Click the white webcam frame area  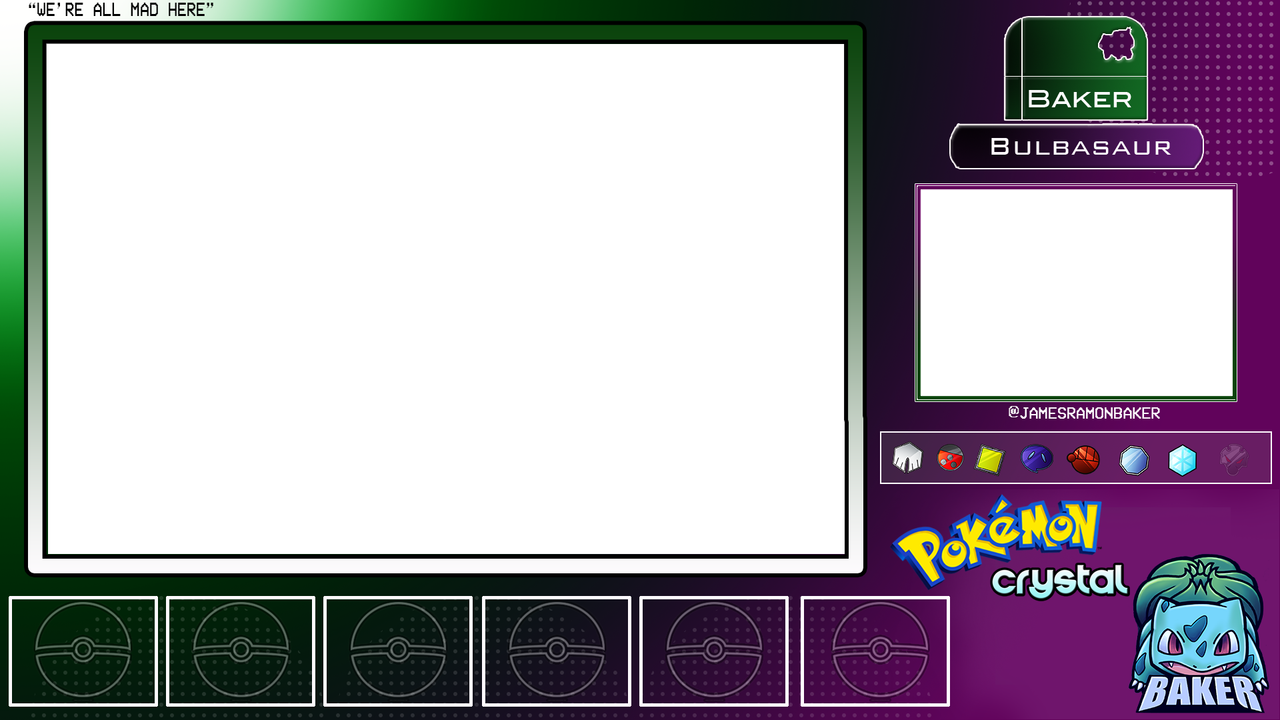[1076, 292]
